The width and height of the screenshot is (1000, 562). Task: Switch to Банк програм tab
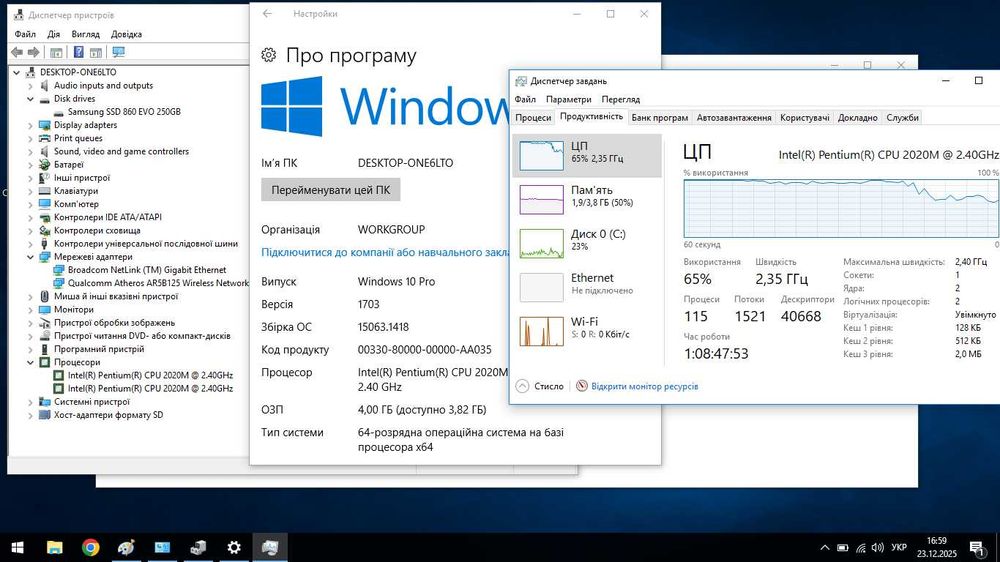659,117
